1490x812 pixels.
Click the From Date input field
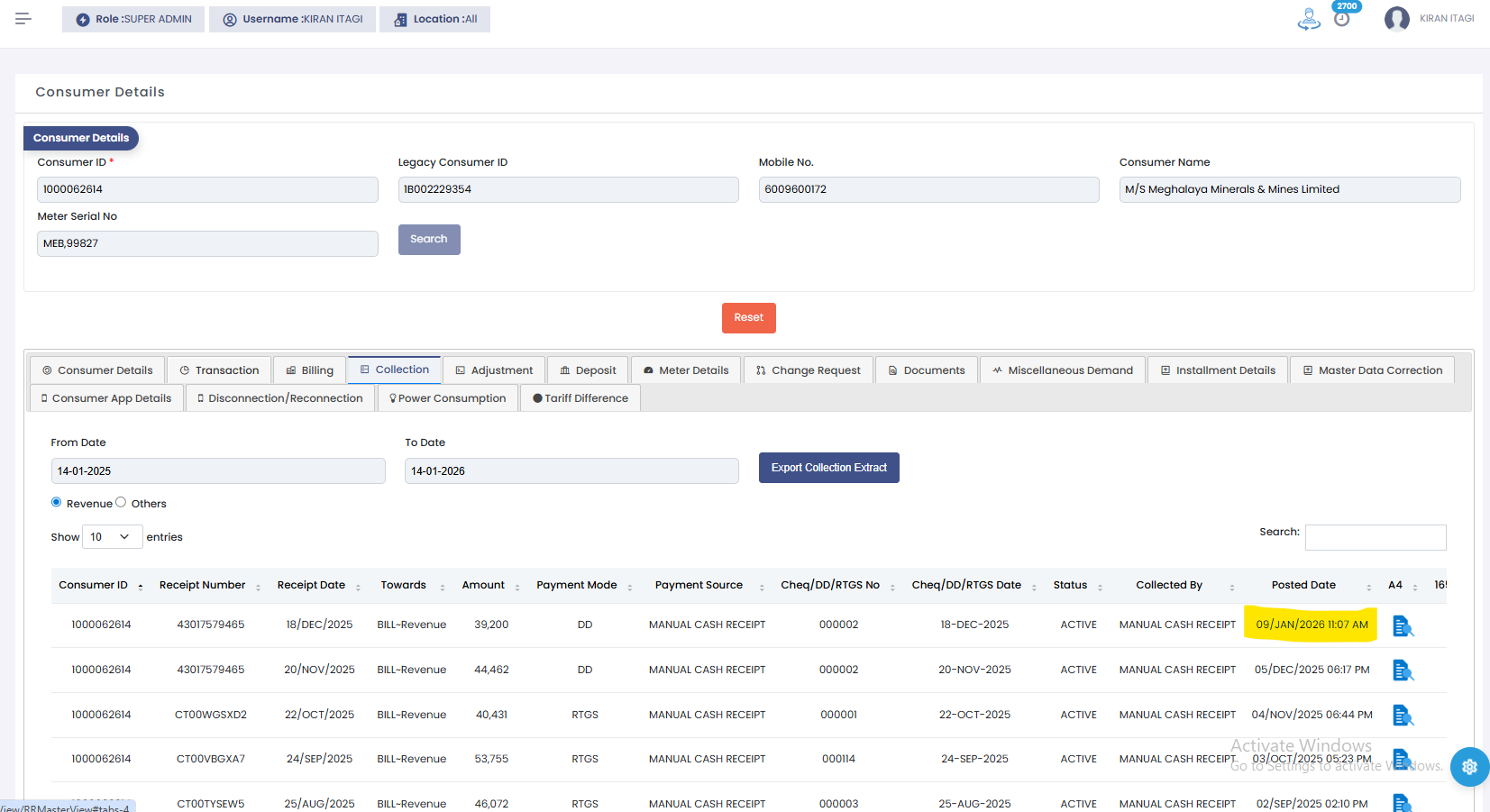click(218, 471)
